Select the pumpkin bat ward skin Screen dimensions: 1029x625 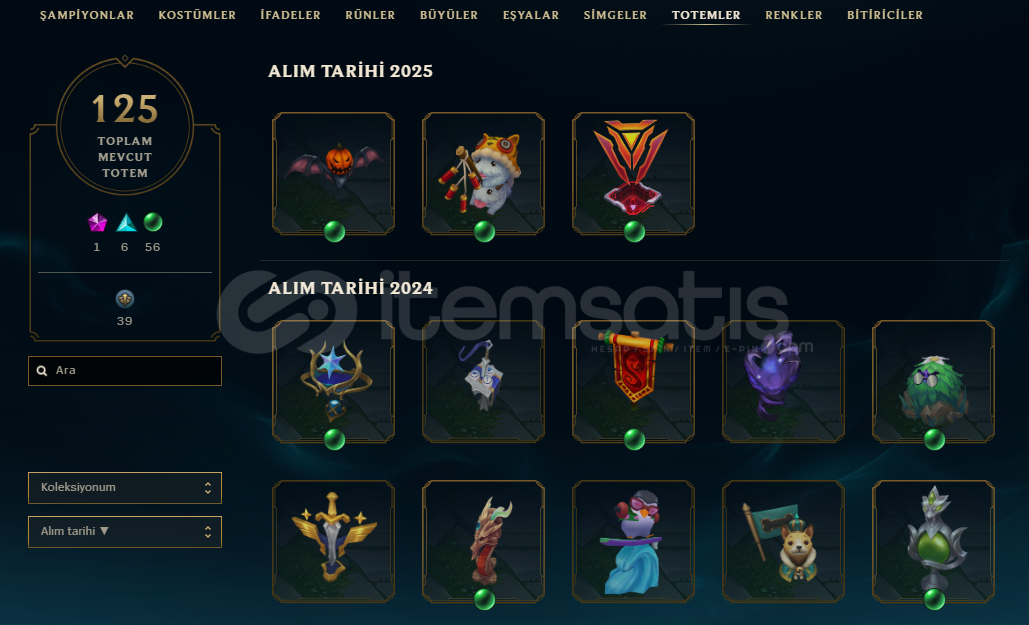[333, 173]
